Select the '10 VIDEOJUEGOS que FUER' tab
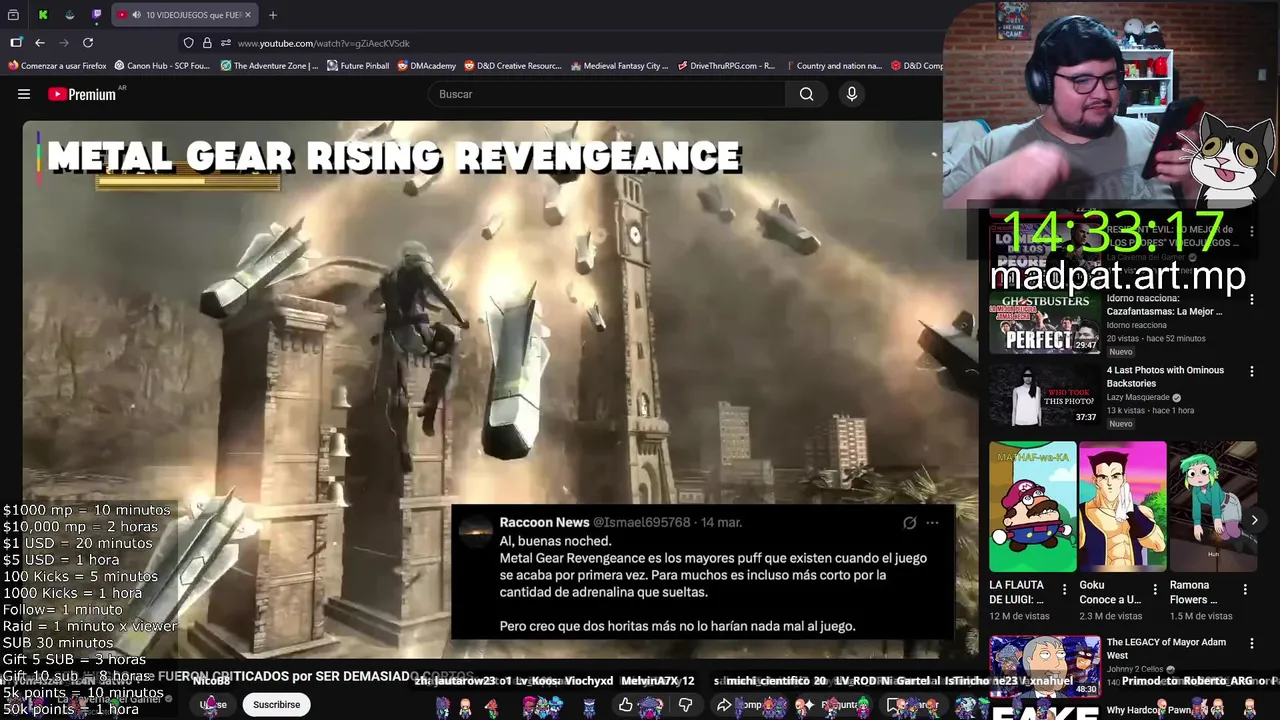The width and height of the screenshot is (1280, 720). (185, 15)
